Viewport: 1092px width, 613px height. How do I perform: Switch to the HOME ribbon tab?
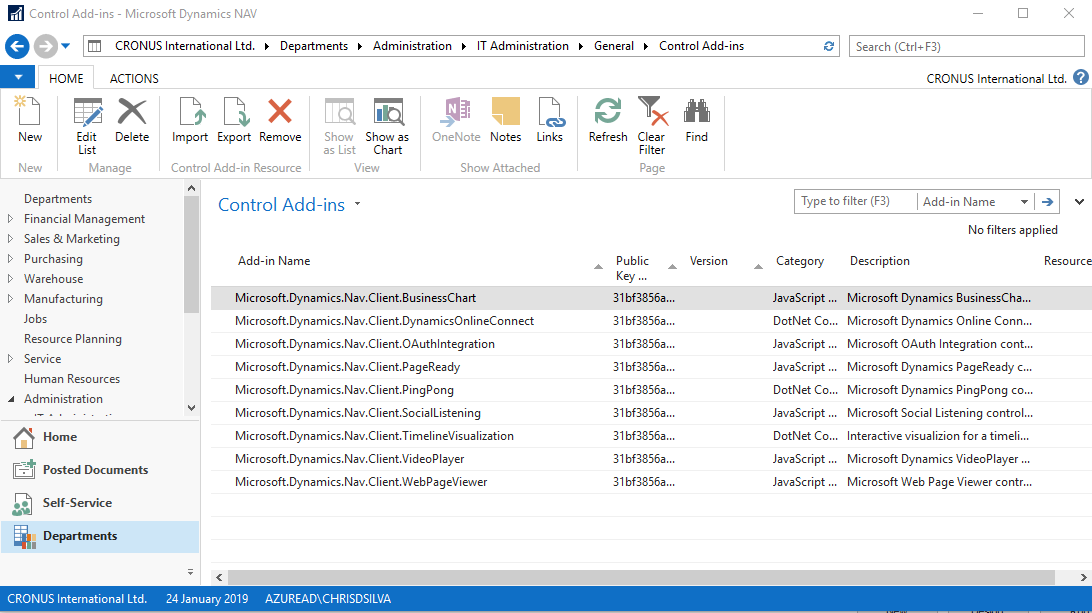click(66, 79)
